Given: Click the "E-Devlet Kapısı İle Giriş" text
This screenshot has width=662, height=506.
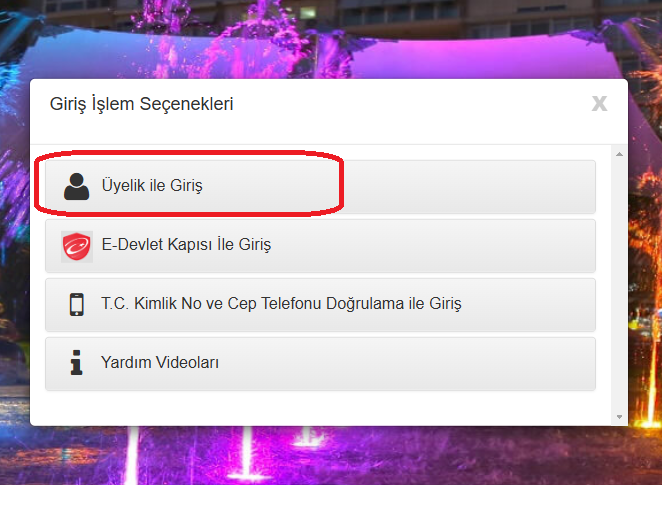Looking at the screenshot, I should tap(186, 245).
